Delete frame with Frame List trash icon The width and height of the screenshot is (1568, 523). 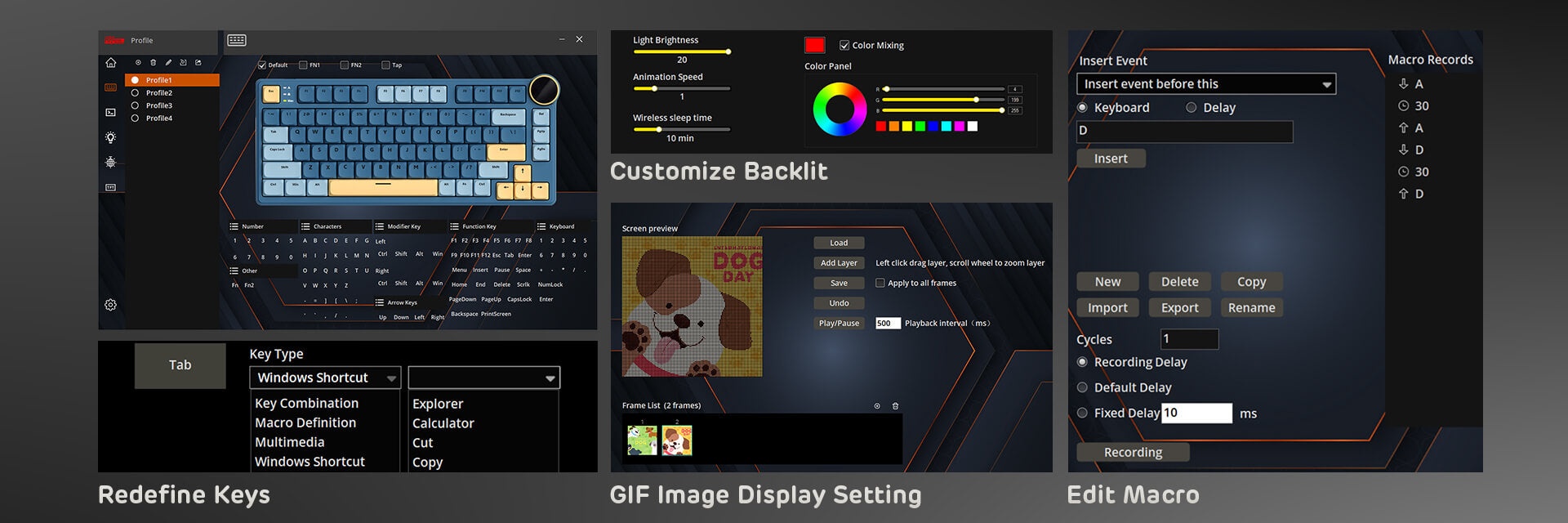tap(895, 406)
